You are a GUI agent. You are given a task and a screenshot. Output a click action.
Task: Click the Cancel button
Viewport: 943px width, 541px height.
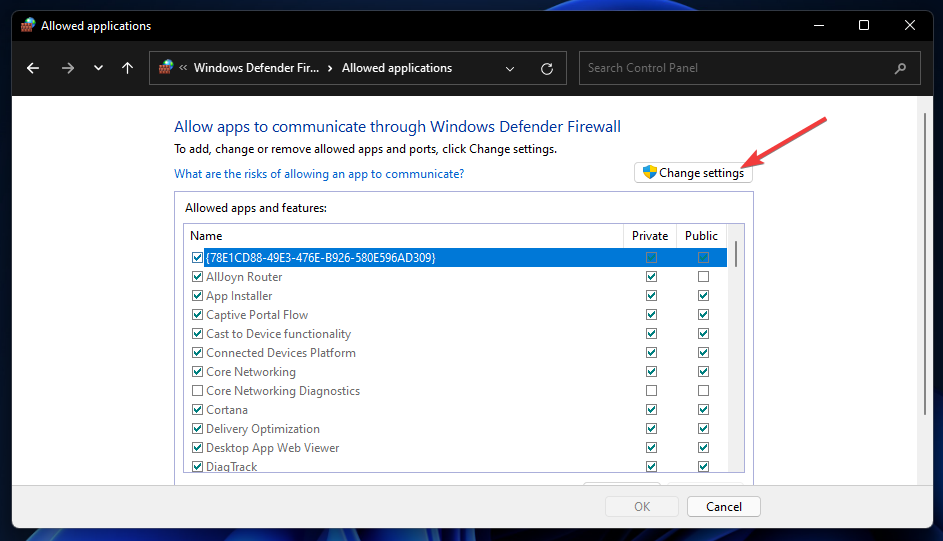click(x=723, y=507)
